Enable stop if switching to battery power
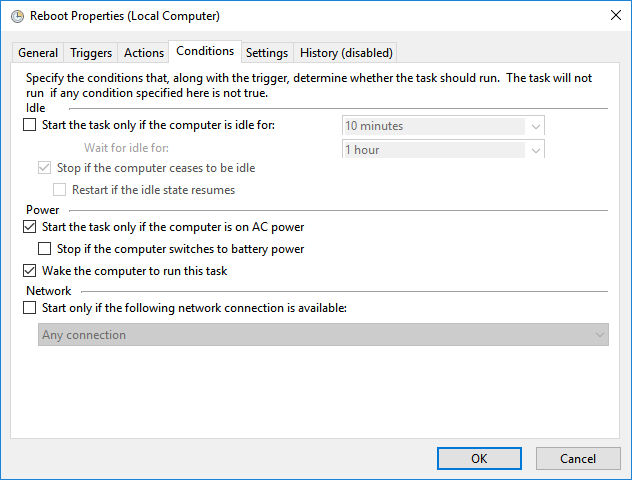 44,249
